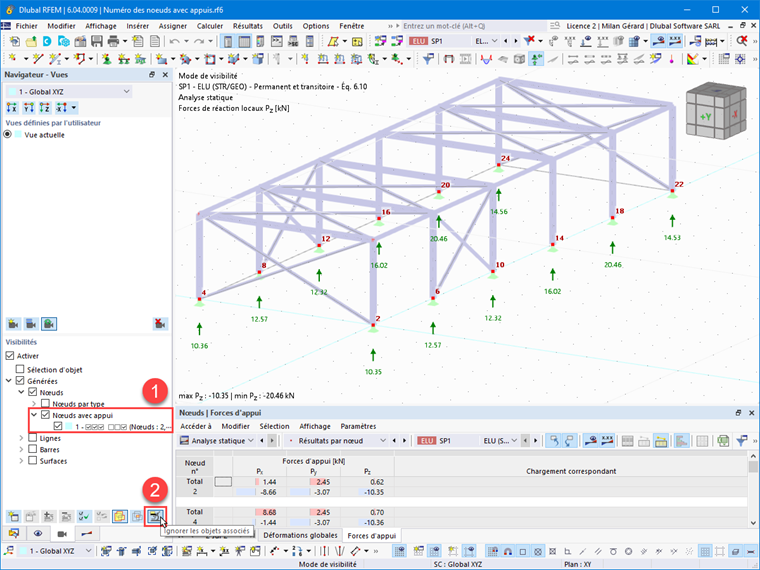Uncheck the Activer checkbox
This screenshot has width=760, height=570.
coord(10,356)
